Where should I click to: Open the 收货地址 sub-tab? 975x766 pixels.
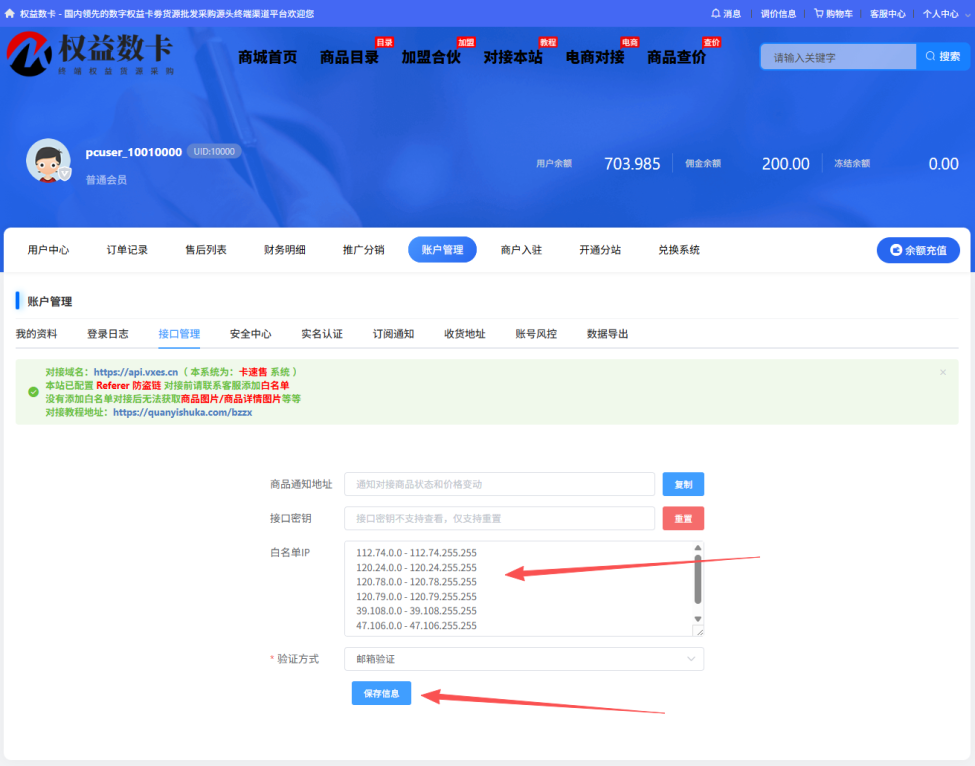click(x=464, y=334)
